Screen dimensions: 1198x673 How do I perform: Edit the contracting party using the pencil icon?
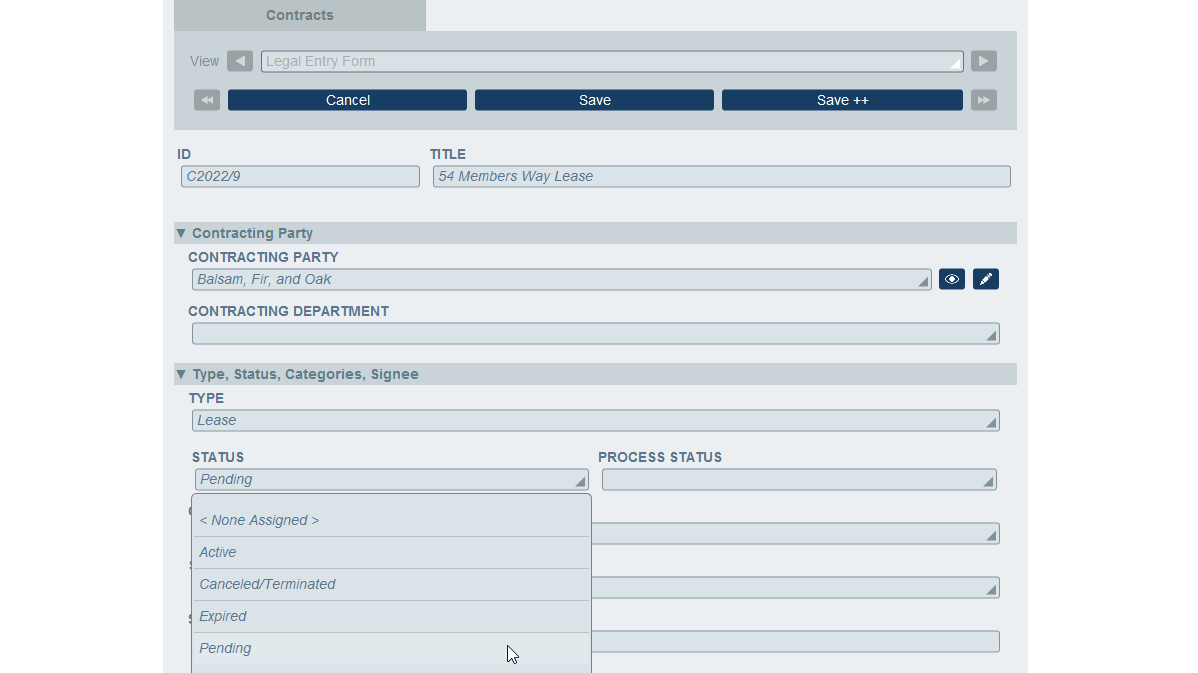tap(985, 279)
